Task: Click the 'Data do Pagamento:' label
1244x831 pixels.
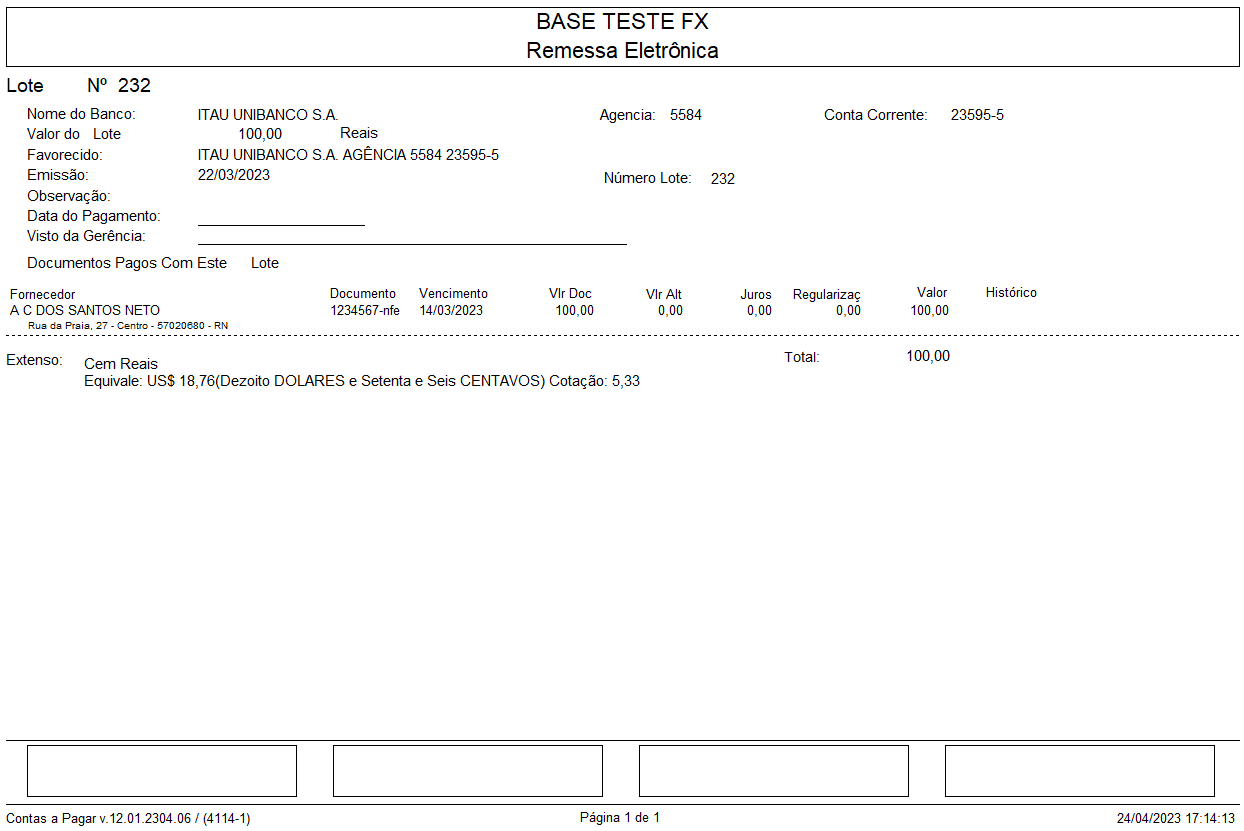Action: (x=94, y=216)
